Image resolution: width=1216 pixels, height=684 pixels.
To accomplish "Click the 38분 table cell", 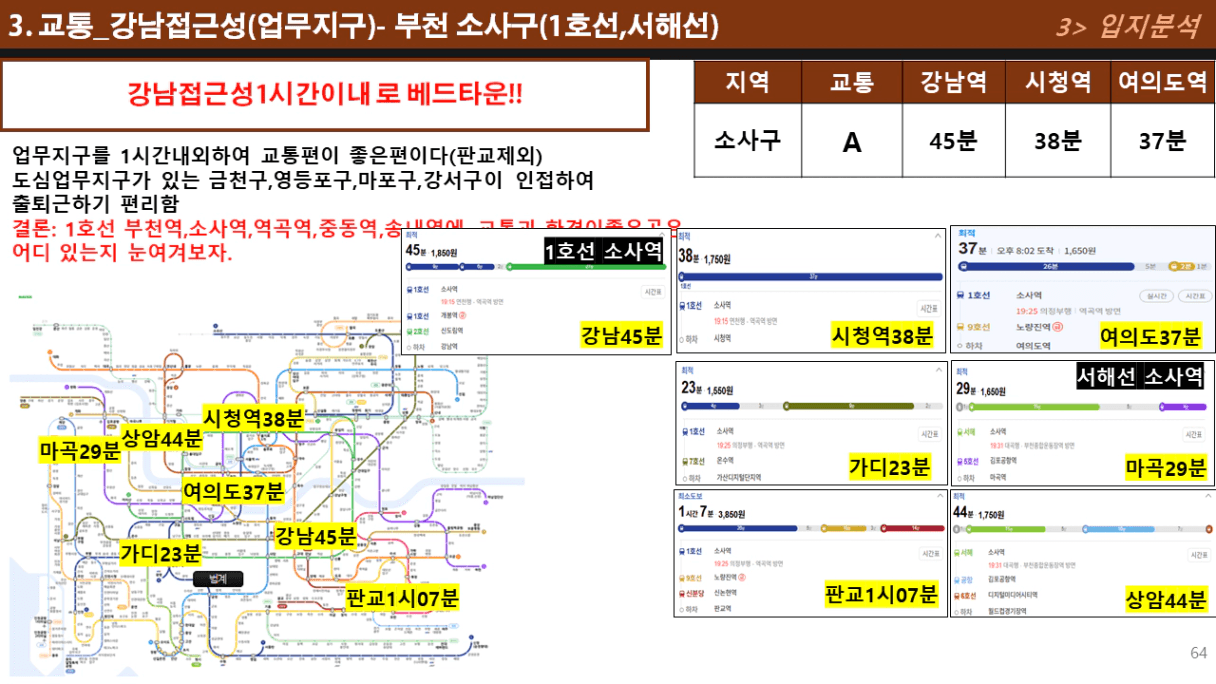I will [x=1058, y=141].
